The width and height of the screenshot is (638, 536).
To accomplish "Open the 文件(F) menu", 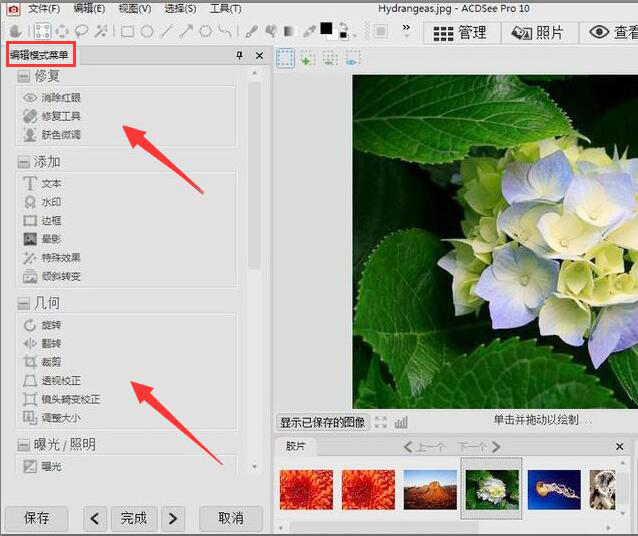I will tap(44, 9).
